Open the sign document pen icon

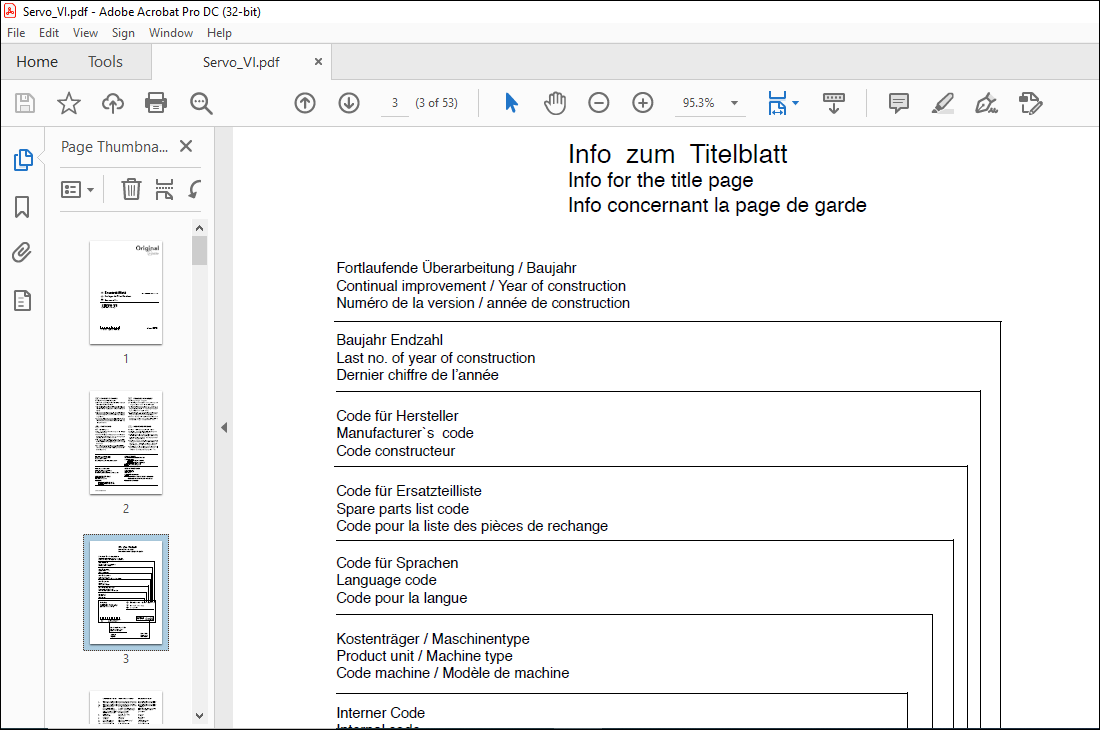pyautogui.click(x=986, y=103)
